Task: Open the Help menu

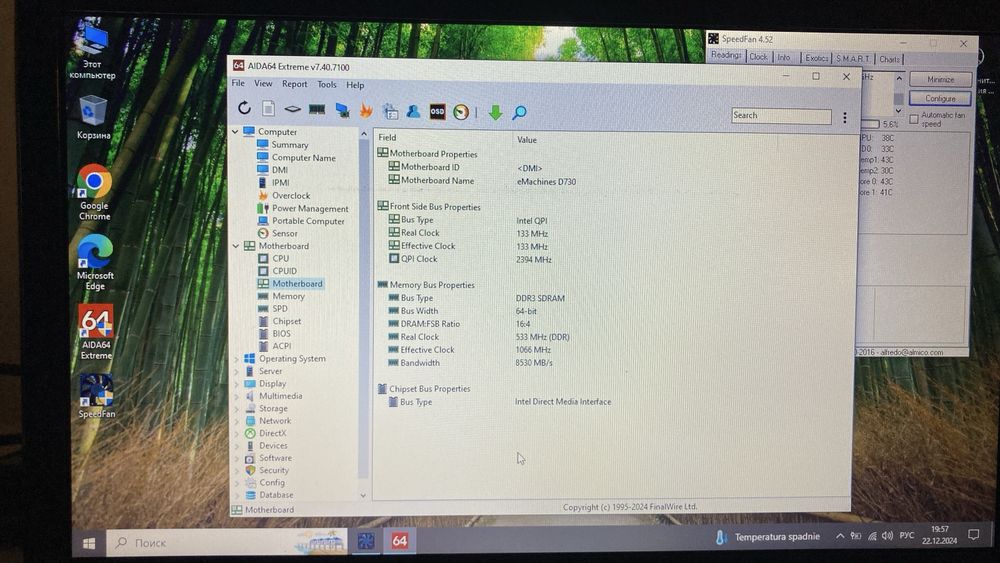Action: pos(355,85)
